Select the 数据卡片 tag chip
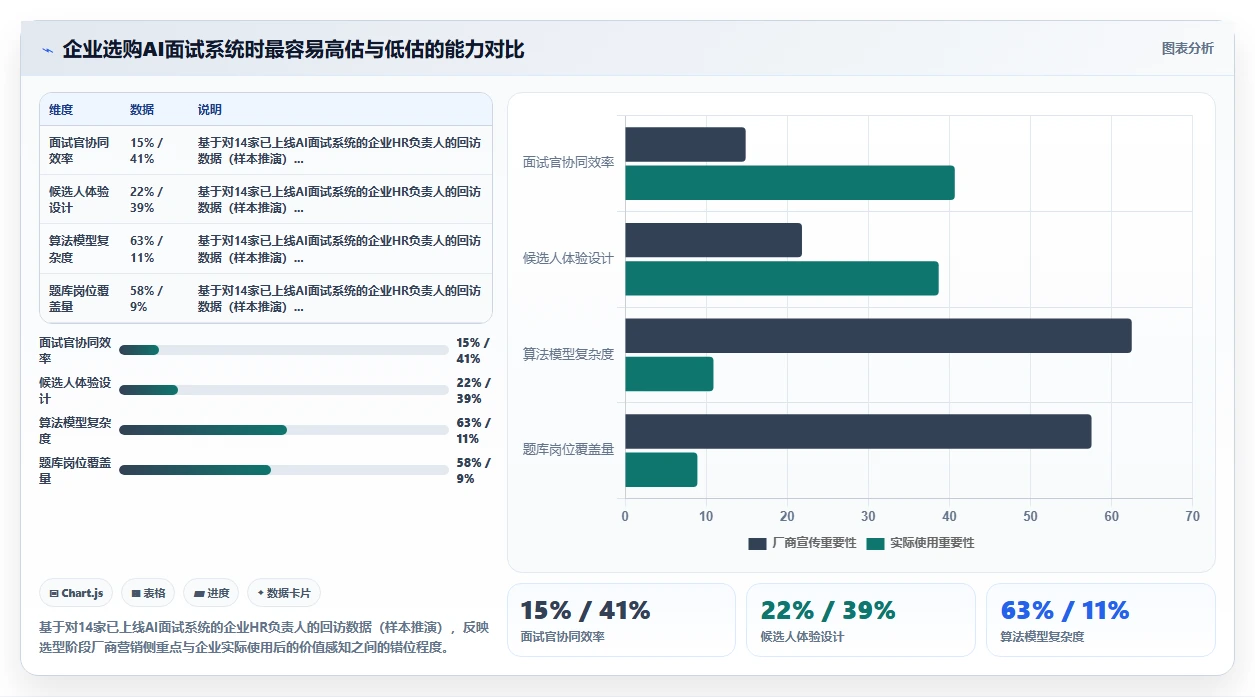The height and width of the screenshot is (697, 1255). tap(284, 593)
